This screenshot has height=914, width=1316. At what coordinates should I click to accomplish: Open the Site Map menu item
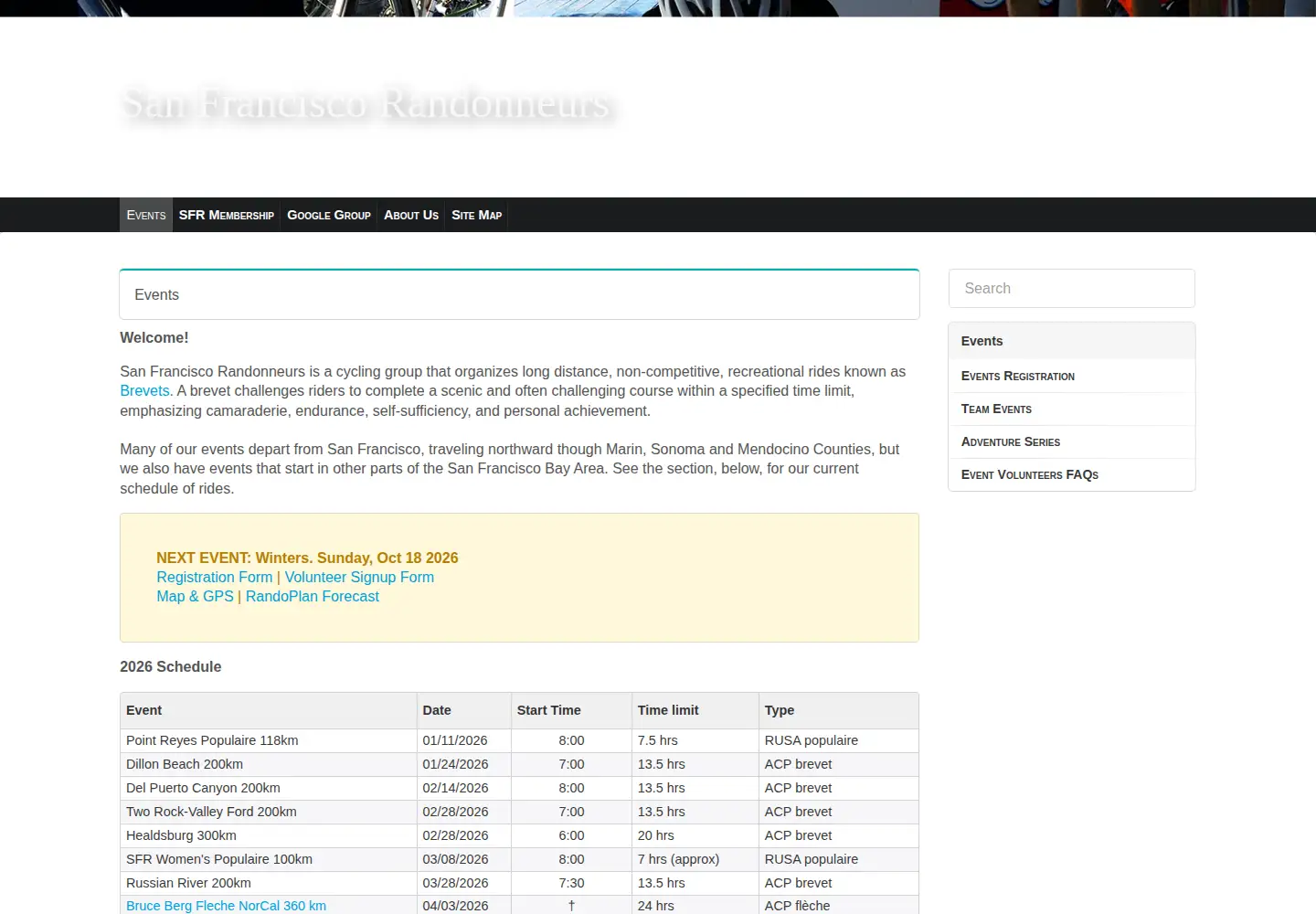point(476,215)
